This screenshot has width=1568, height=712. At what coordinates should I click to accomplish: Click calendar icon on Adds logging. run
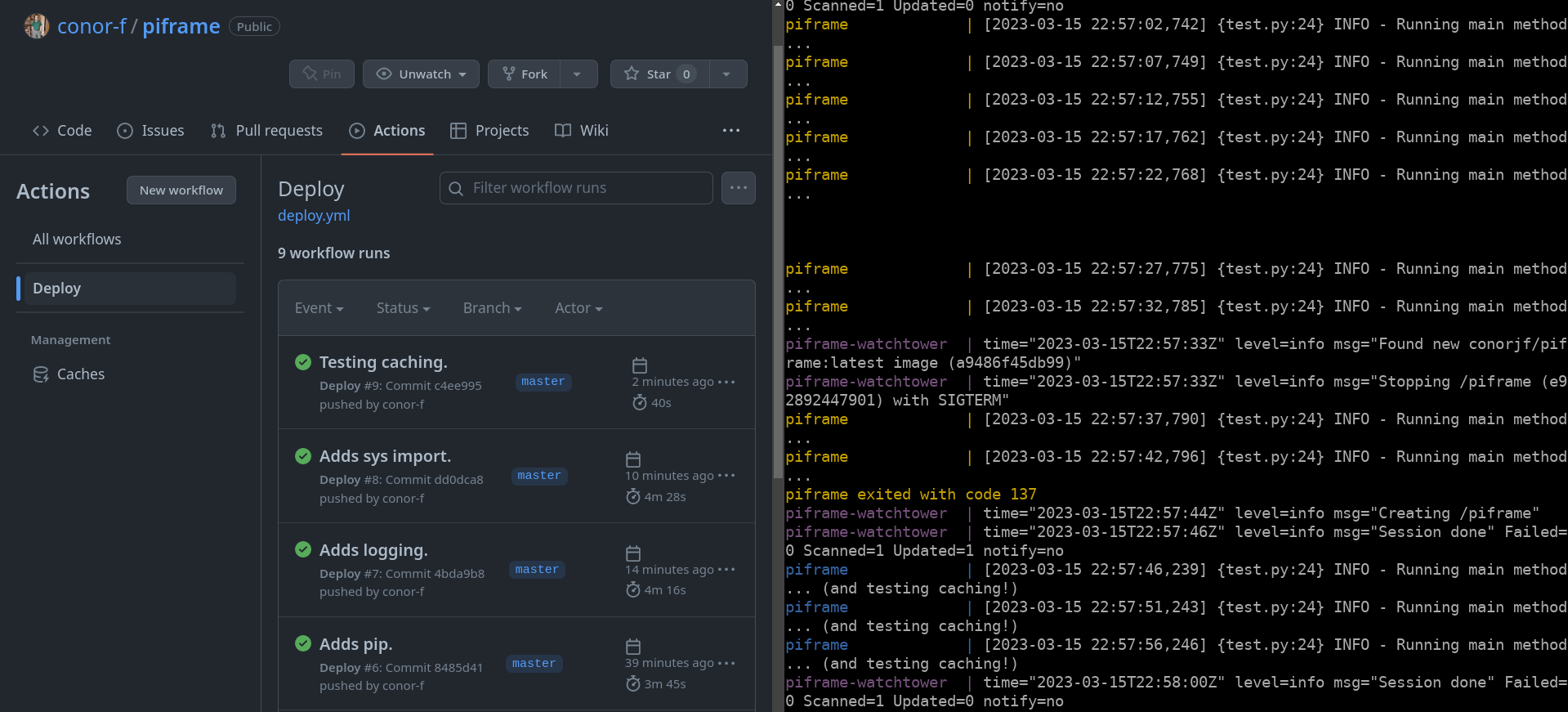click(633, 553)
